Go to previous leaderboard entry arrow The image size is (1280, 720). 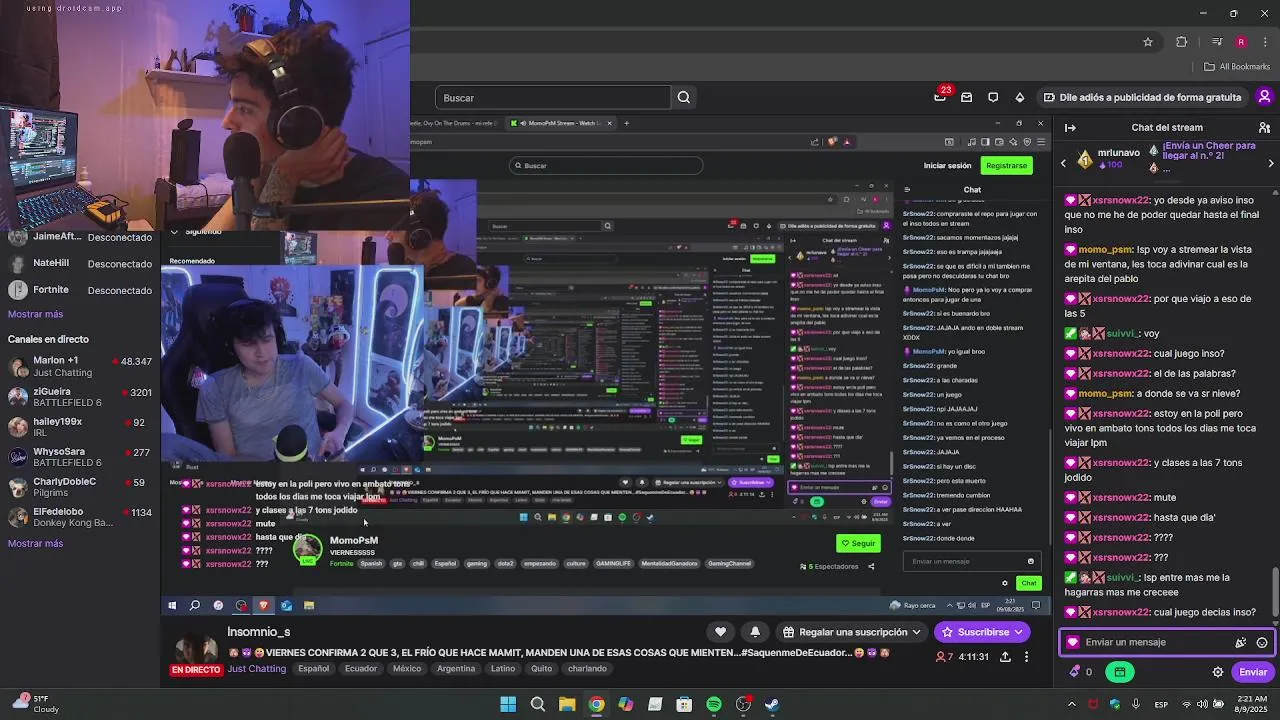[1063, 163]
